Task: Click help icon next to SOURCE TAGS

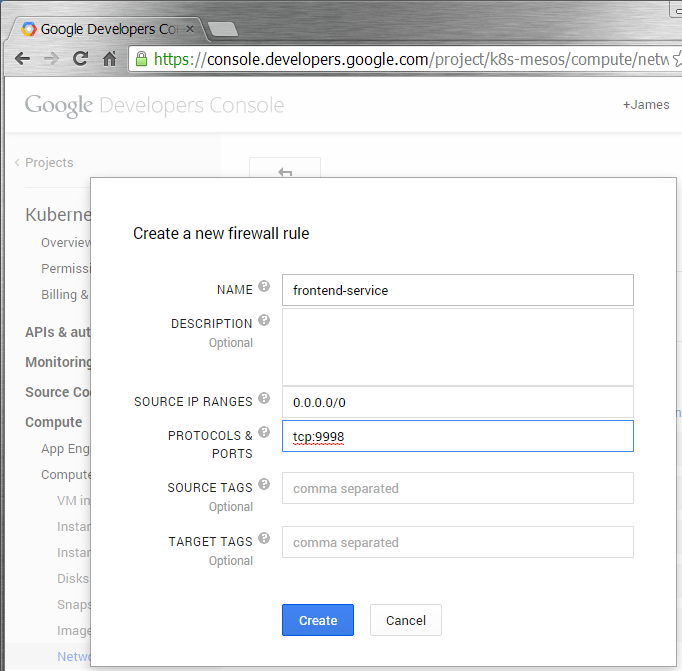Action: tap(264, 485)
